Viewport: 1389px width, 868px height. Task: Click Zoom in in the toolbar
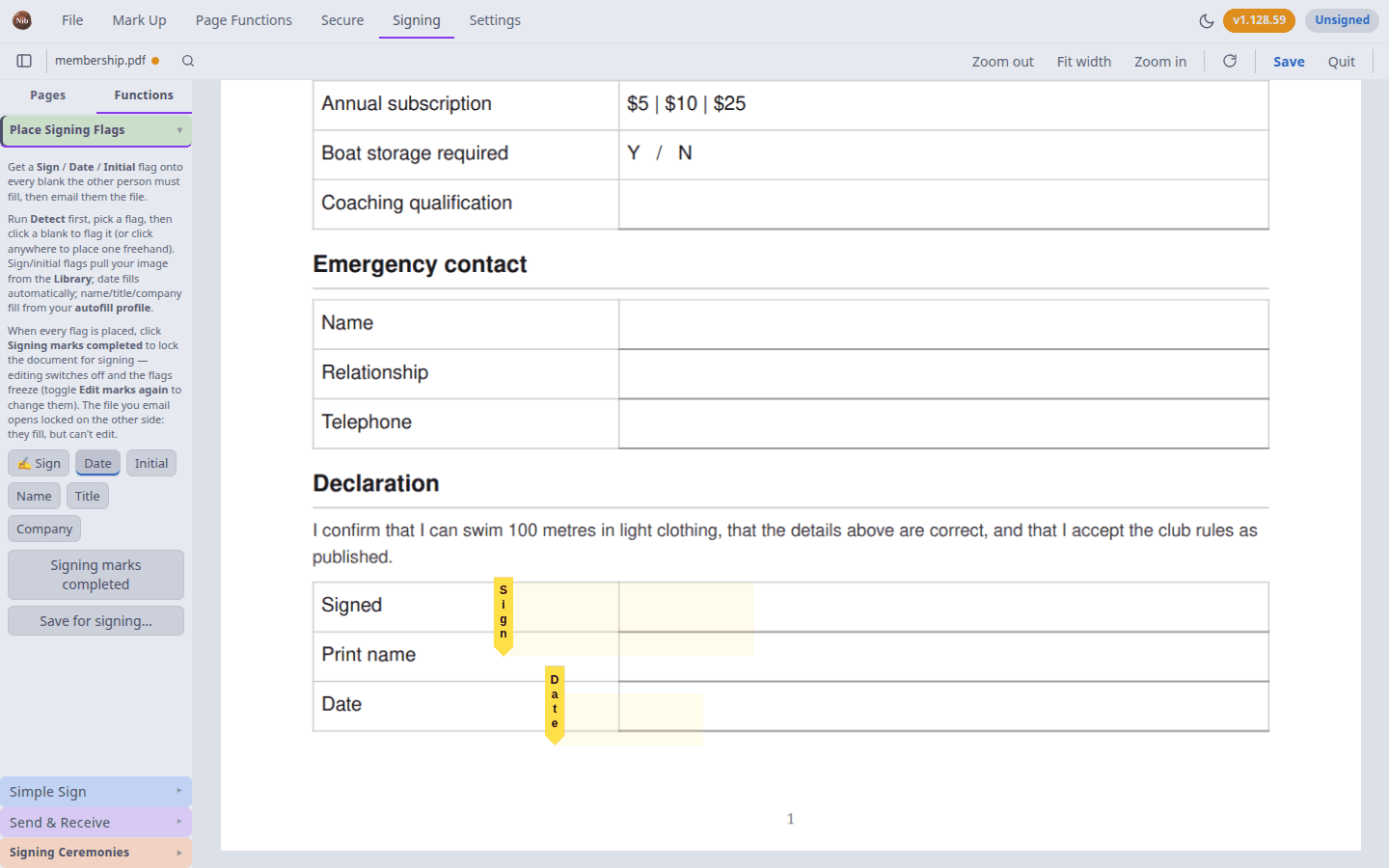(1160, 62)
